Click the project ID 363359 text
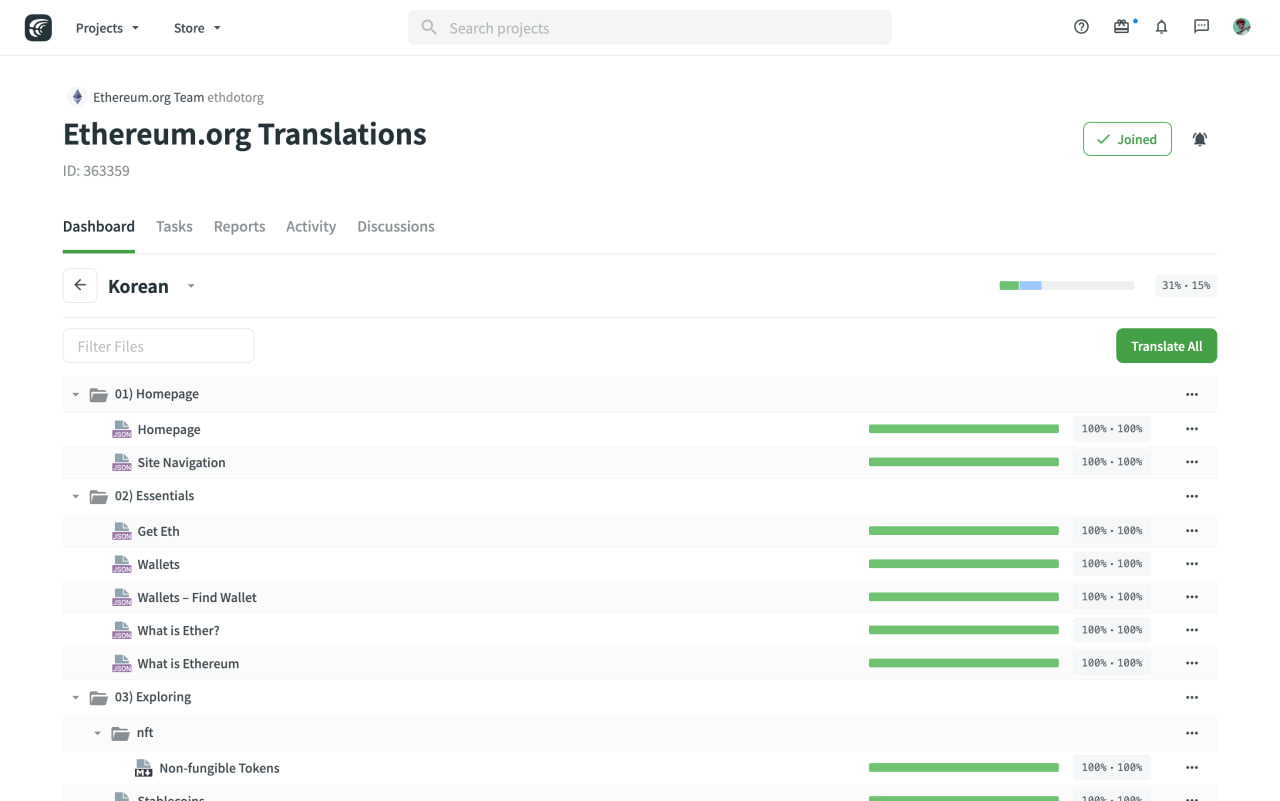Image resolution: width=1280 pixels, height=801 pixels. coord(96,171)
